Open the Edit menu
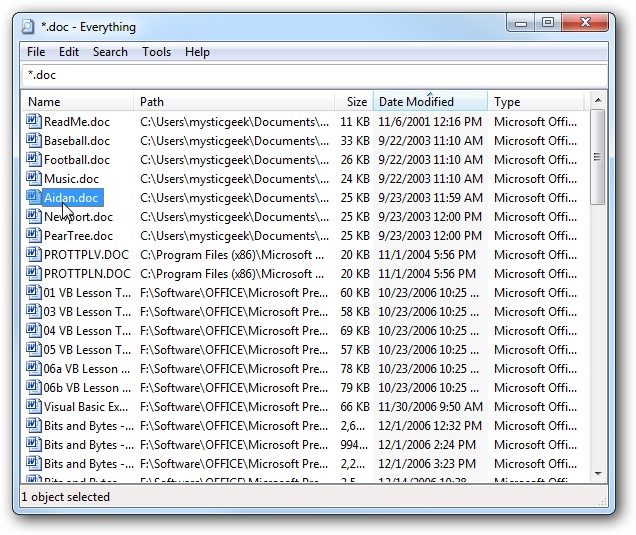The image size is (636, 535). [x=69, y=52]
